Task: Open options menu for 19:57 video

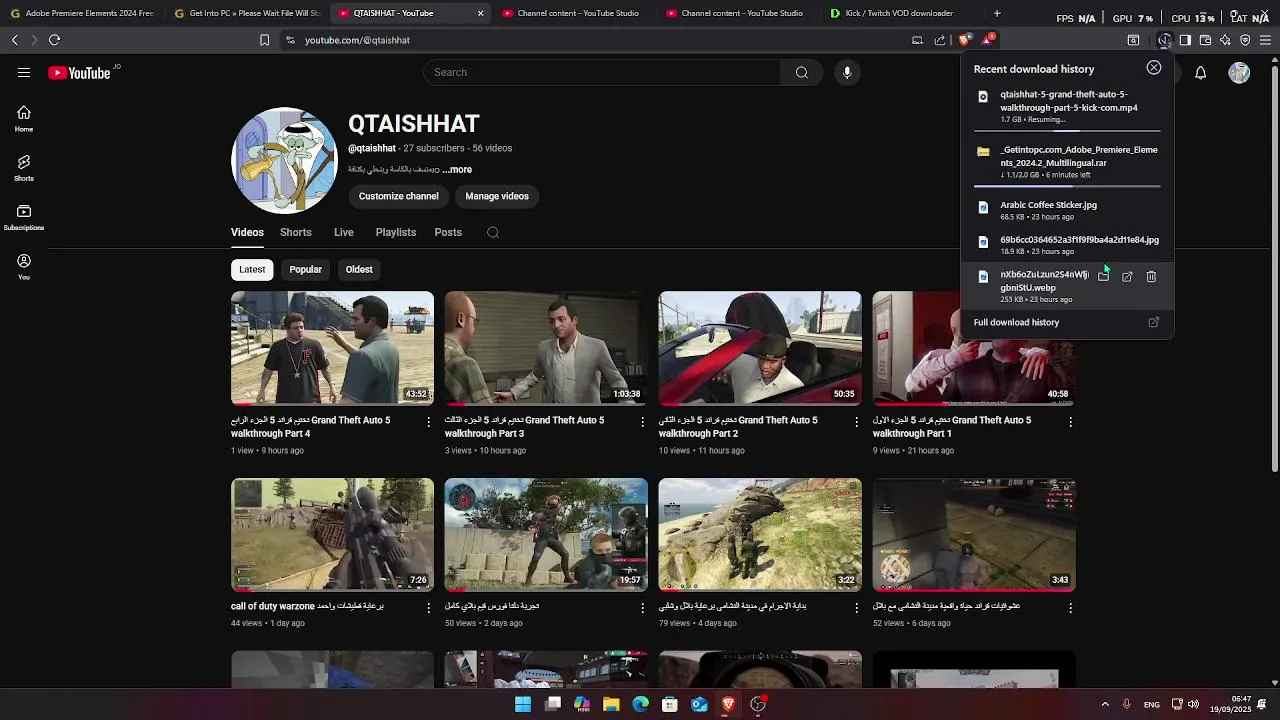Action: click(643, 608)
